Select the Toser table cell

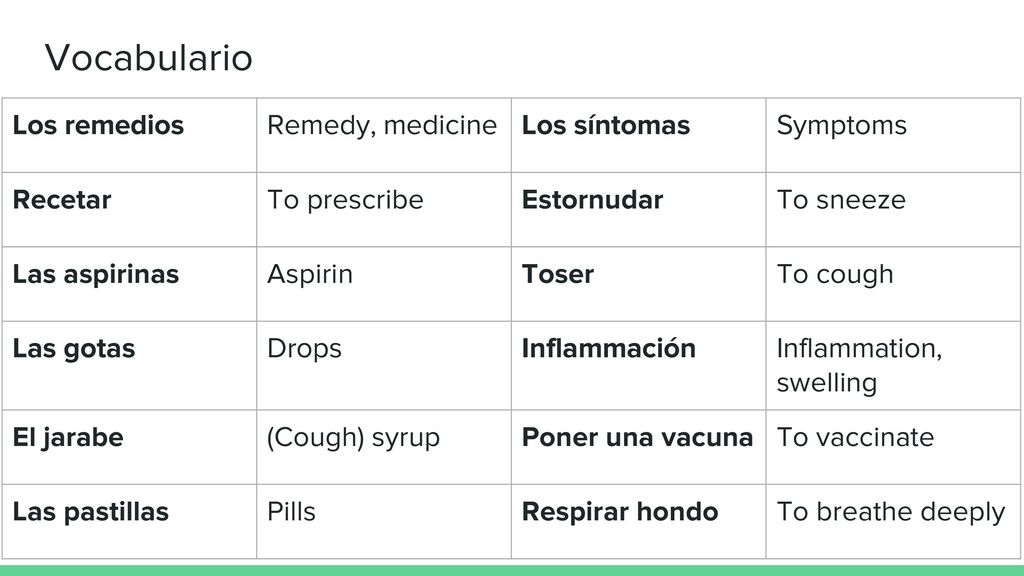click(639, 284)
